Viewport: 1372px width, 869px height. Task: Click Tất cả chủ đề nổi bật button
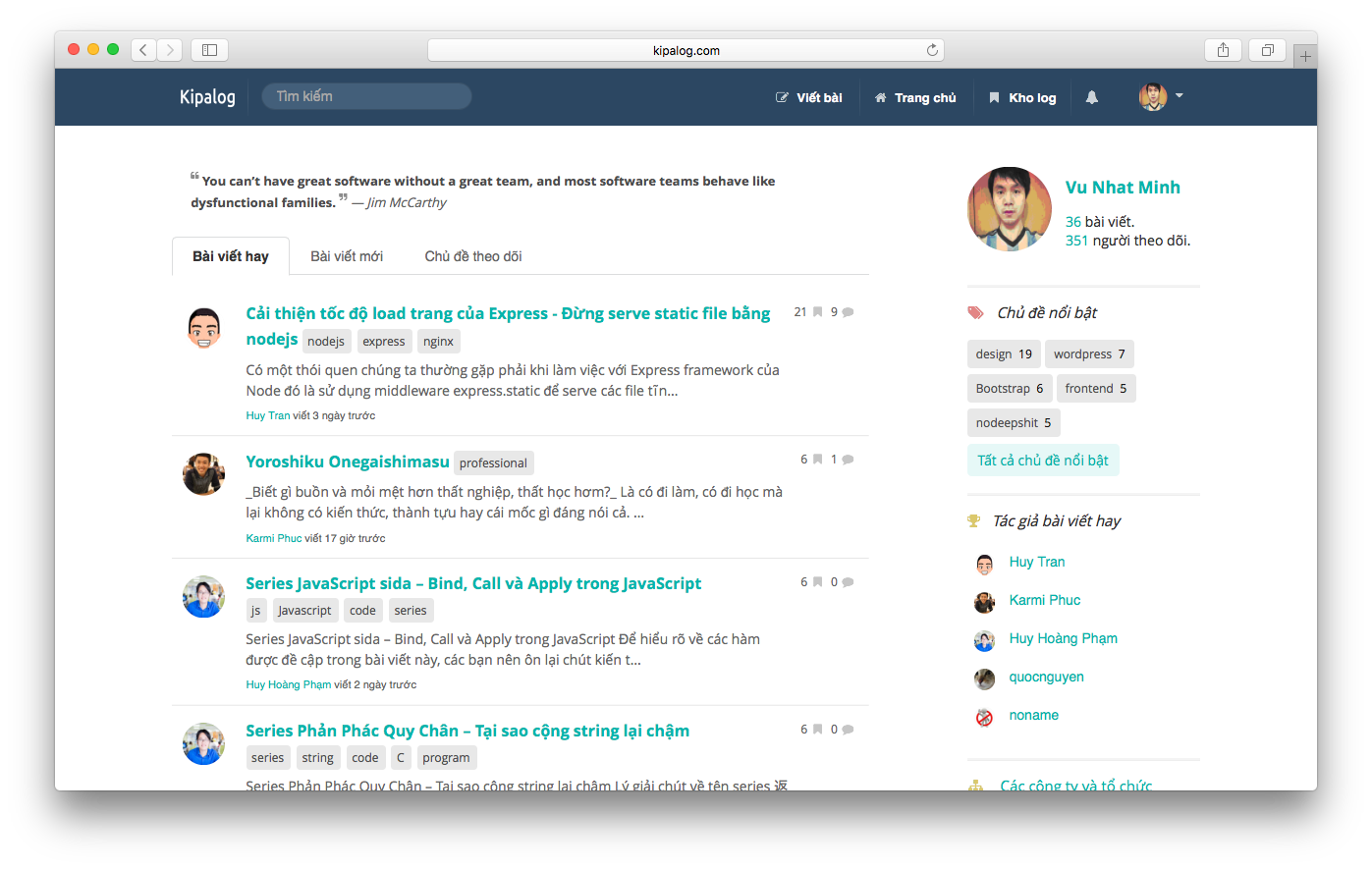tap(1042, 461)
